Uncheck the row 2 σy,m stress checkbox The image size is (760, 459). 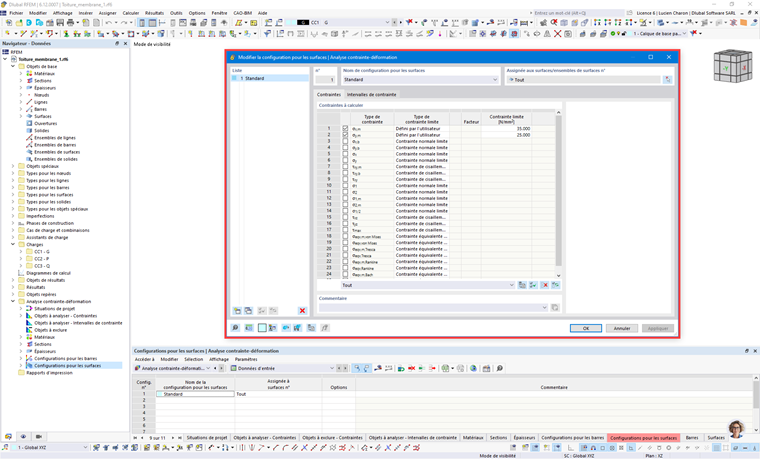coord(345,135)
